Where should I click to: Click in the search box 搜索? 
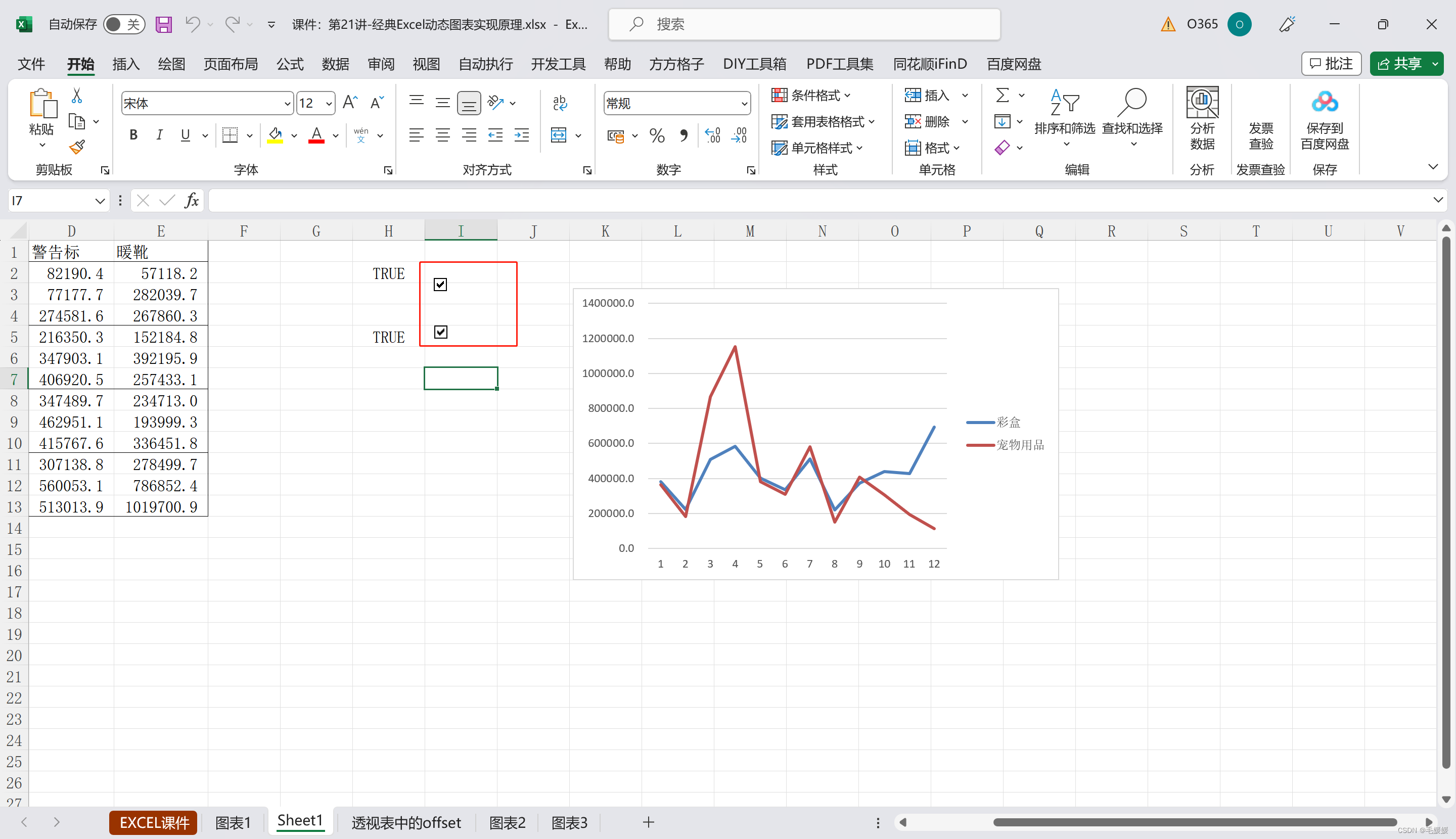point(804,24)
